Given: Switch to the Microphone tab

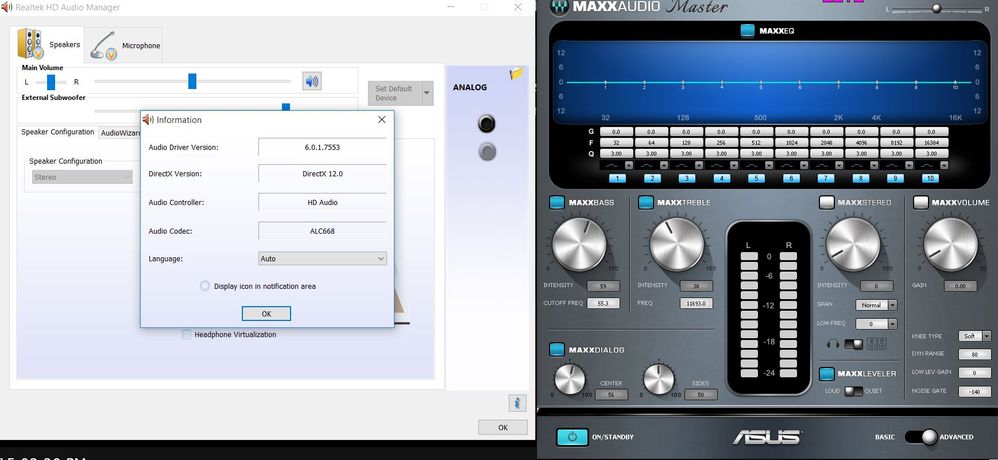Looking at the screenshot, I should coord(124,45).
